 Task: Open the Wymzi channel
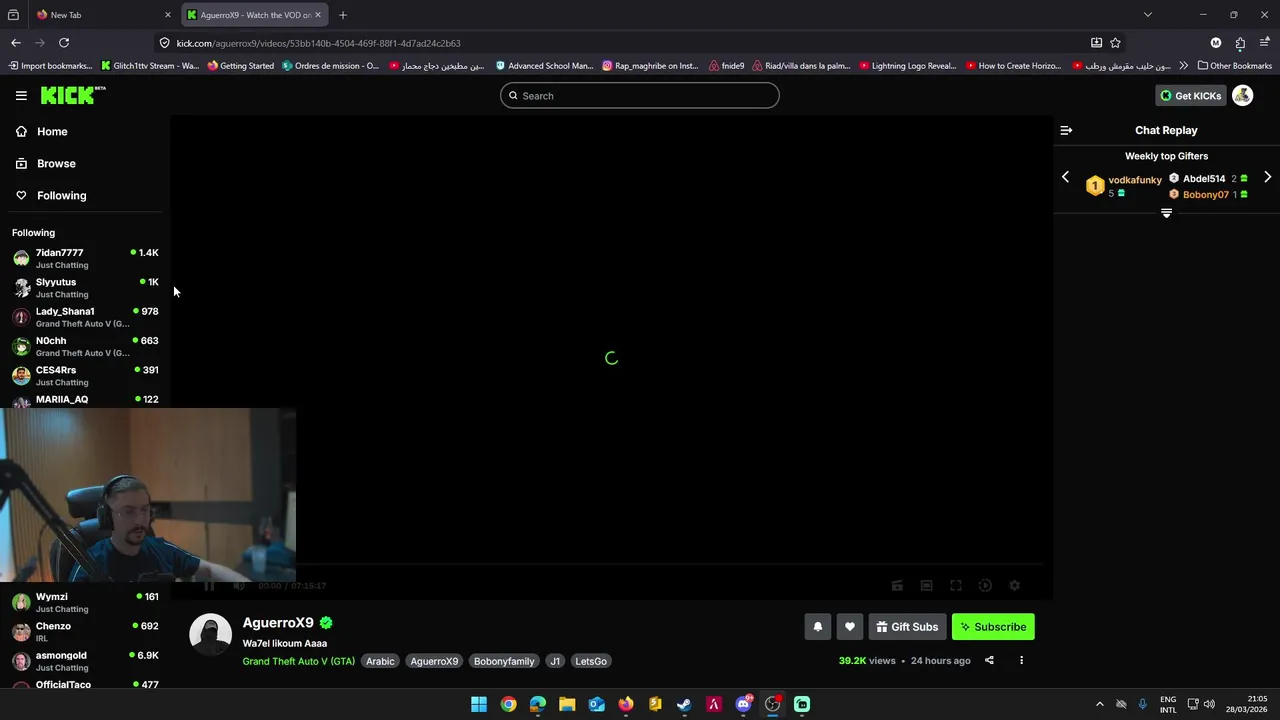tap(85, 602)
